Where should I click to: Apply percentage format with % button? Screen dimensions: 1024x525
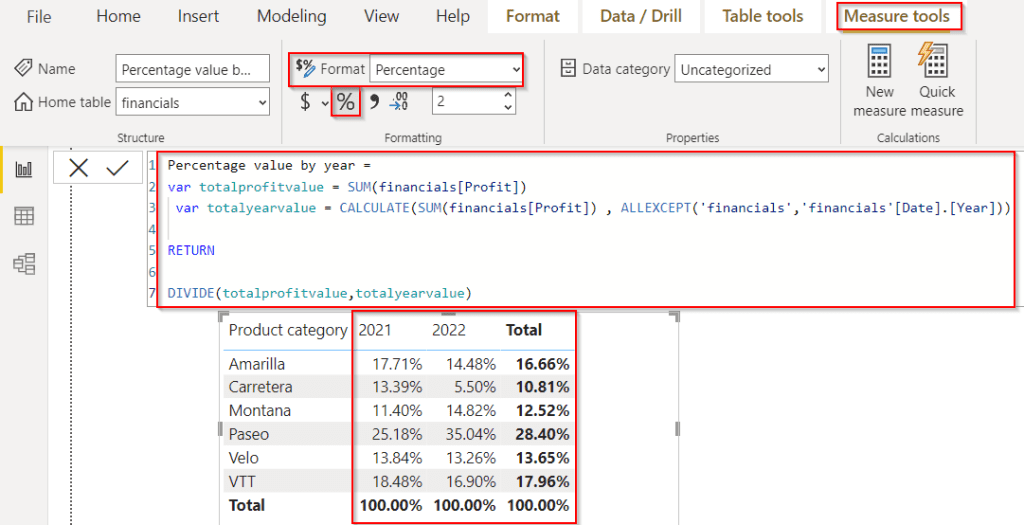coord(345,102)
